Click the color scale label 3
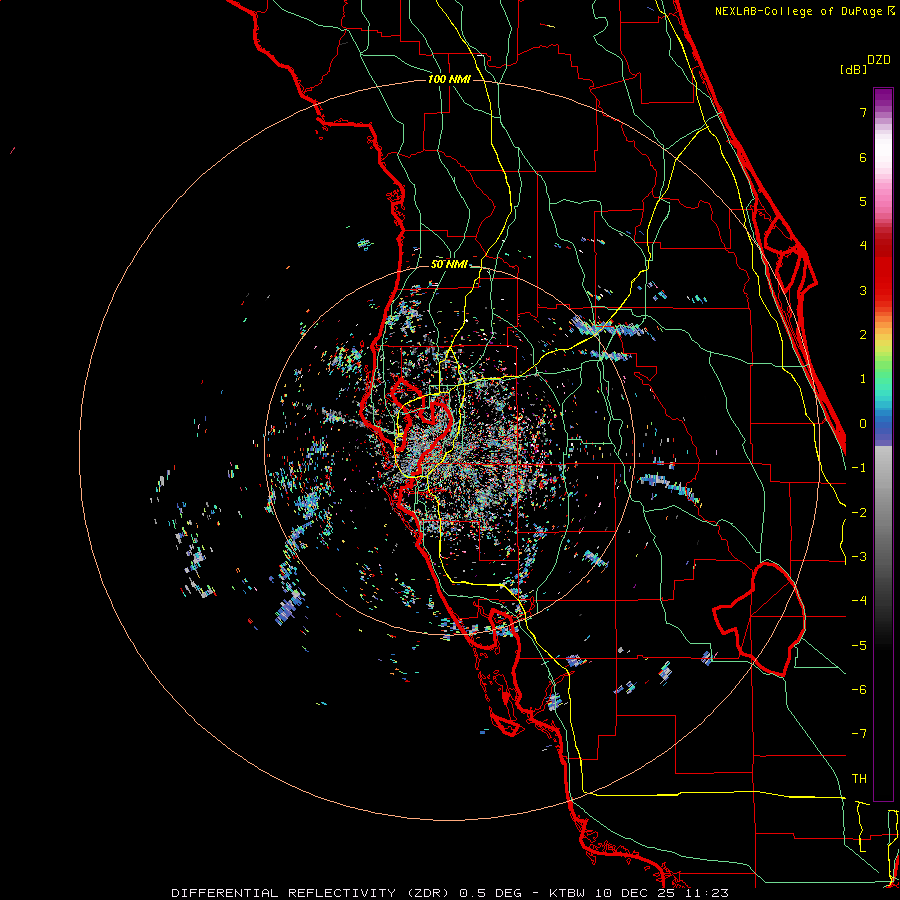 coord(863,290)
